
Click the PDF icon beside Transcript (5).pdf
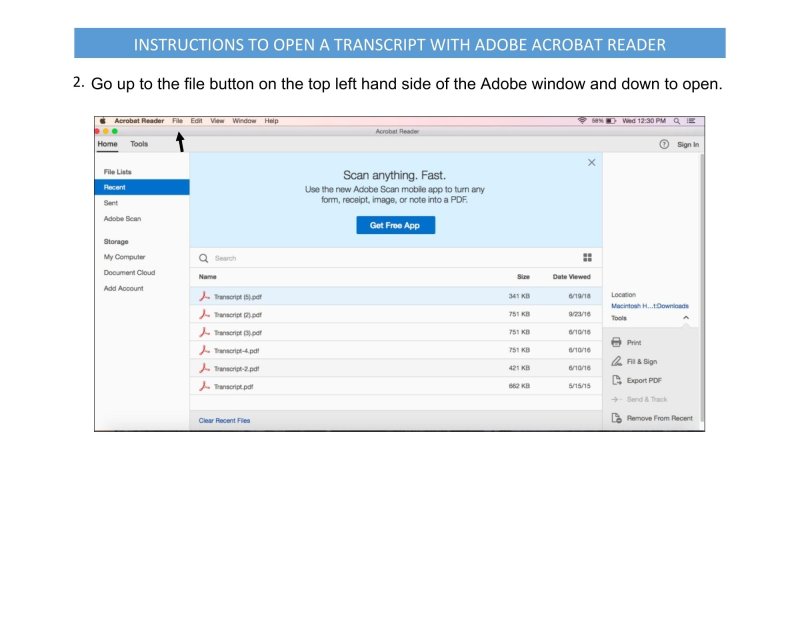pyautogui.click(x=204, y=296)
